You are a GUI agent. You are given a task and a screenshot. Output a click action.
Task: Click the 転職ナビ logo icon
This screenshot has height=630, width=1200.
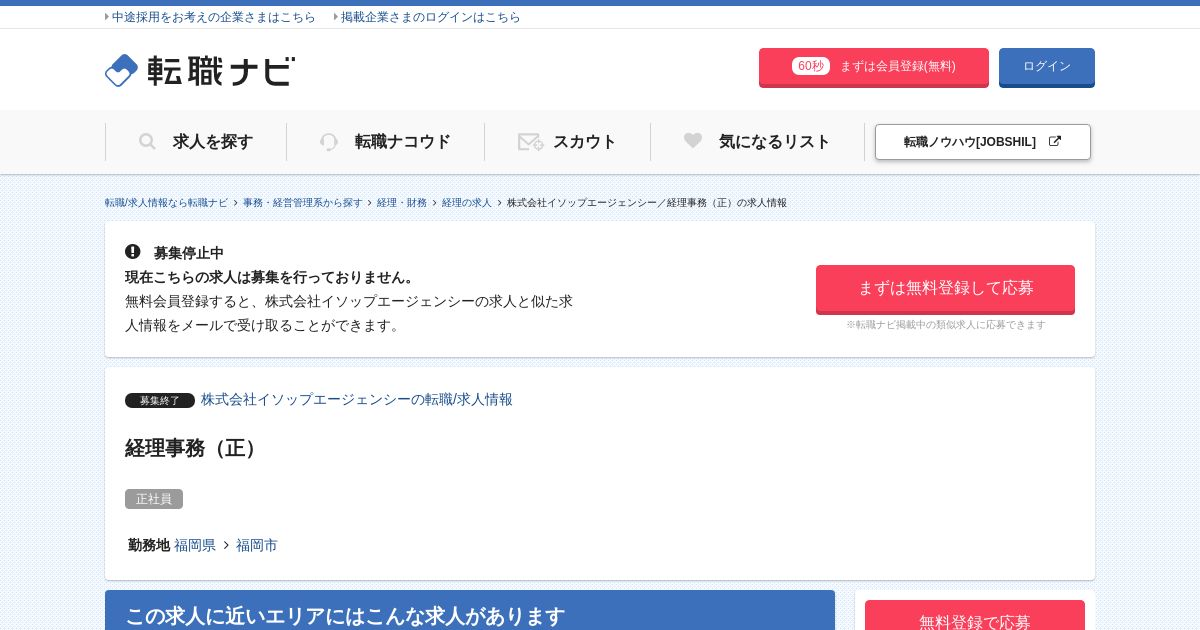click(x=121, y=70)
